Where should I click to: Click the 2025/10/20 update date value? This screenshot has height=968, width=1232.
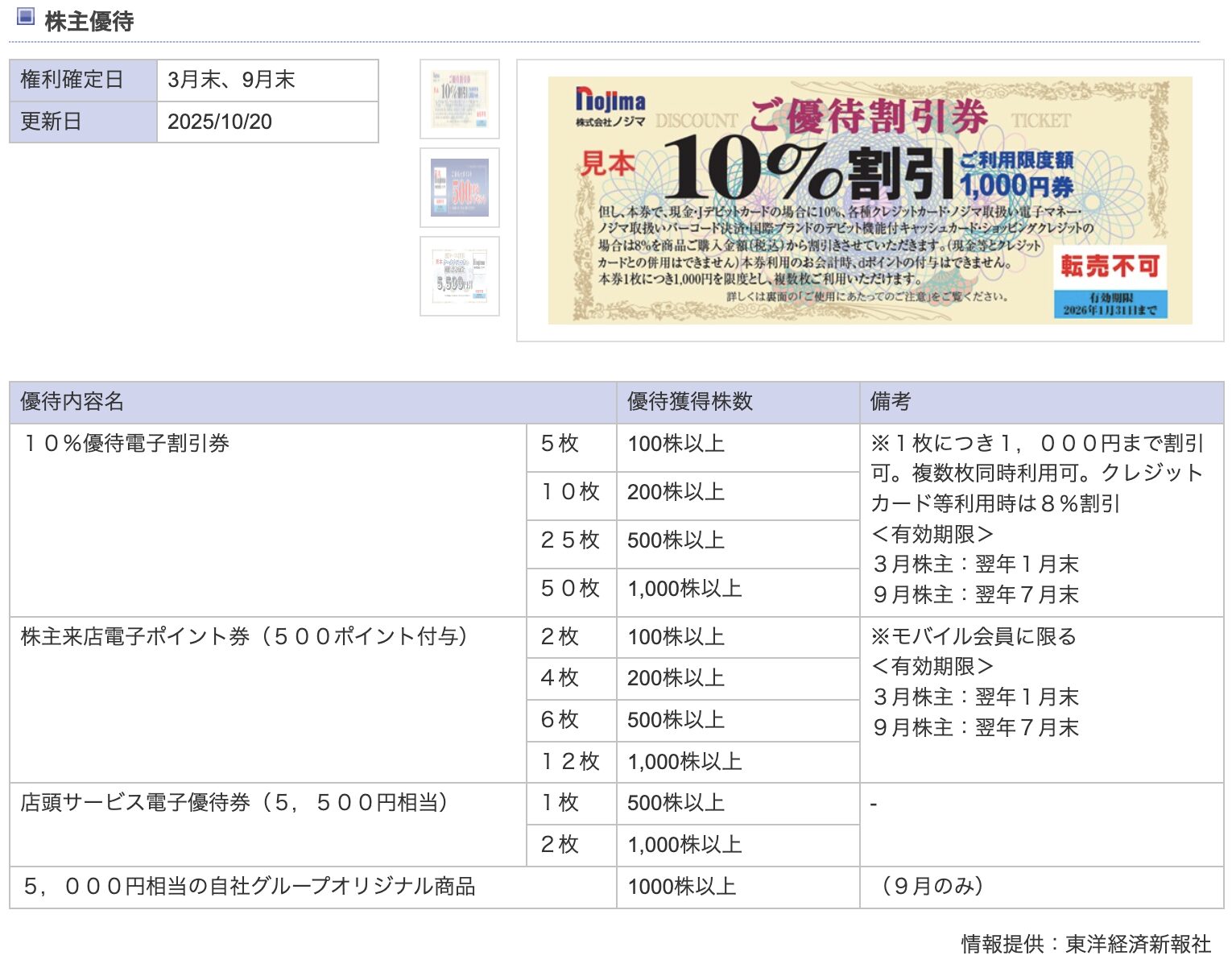[220, 122]
